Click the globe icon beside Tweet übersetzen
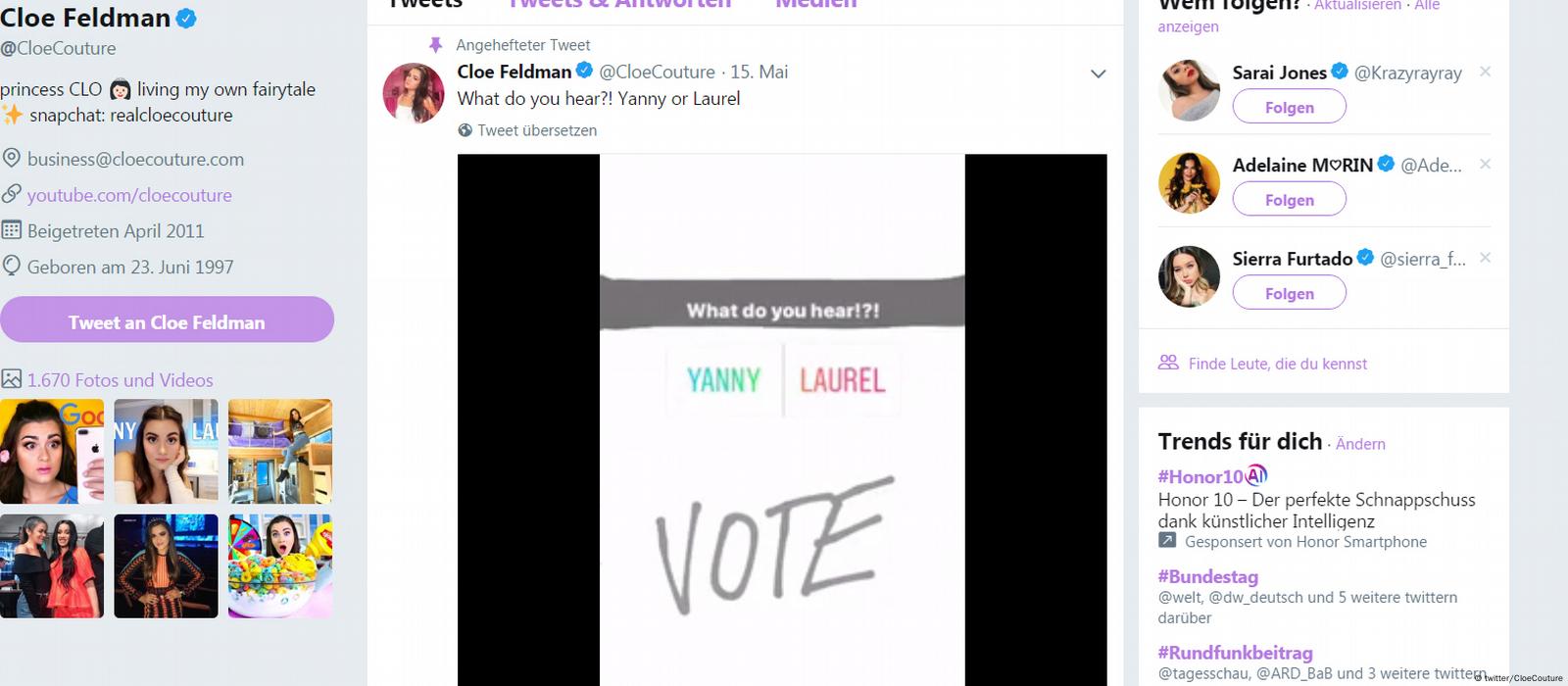This screenshot has height=686, width=1568. pos(465,130)
